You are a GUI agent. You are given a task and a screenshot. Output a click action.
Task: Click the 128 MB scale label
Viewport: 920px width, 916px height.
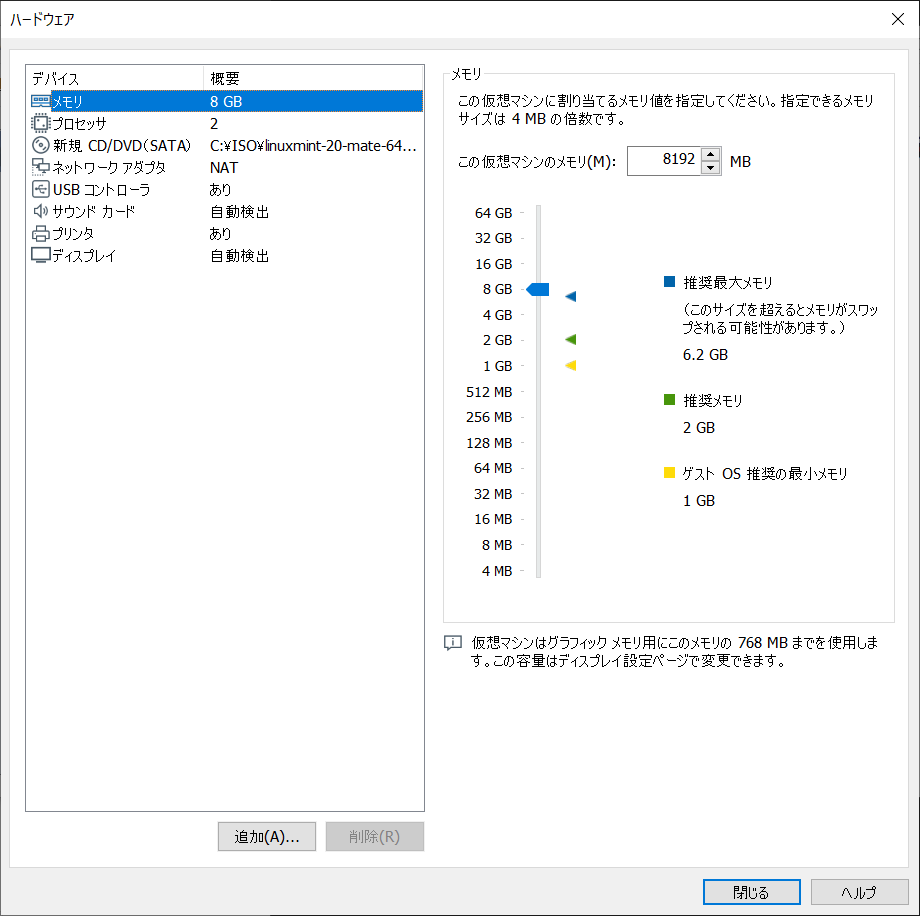coord(489,443)
